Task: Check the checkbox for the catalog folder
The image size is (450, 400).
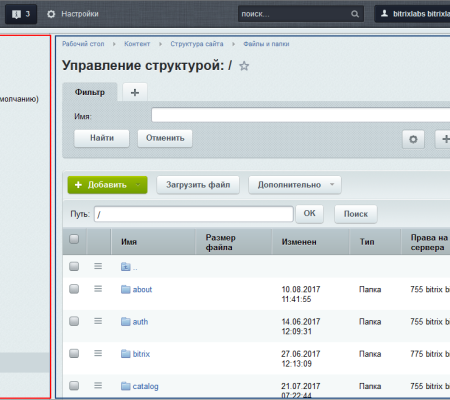Action: tap(74, 385)
